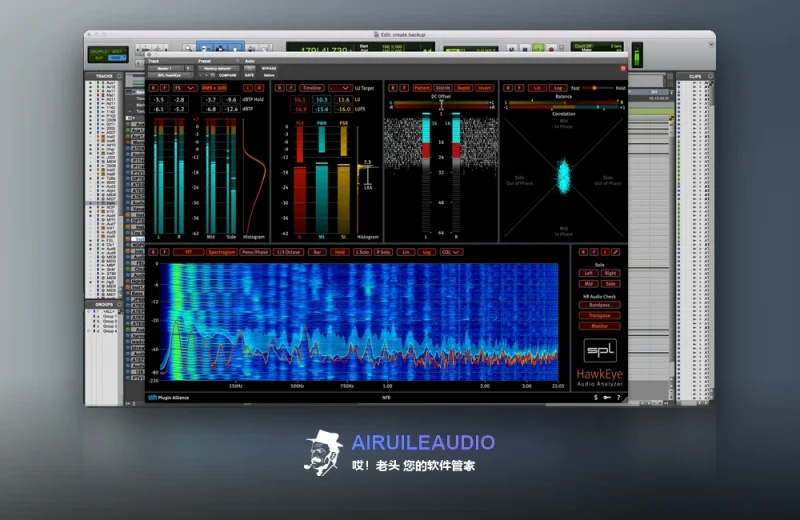Open the key license icon in plugin footer

tap(607, 397)
